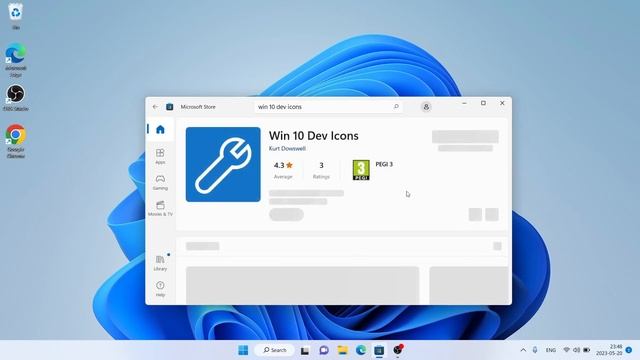Screen dimensions: 640x360
Task: Open the Apps section in sidebar
Action: click(x=160, y=156)
